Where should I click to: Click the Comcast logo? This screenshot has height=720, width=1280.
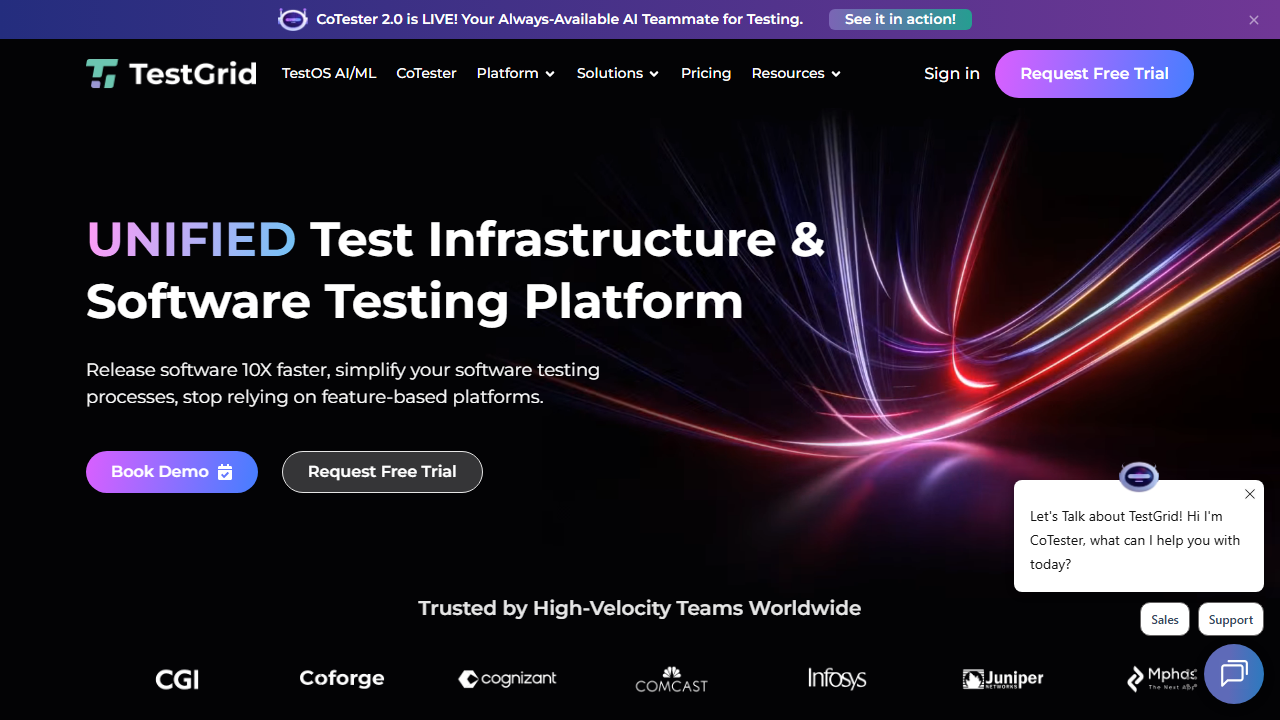tap(672, 680)
